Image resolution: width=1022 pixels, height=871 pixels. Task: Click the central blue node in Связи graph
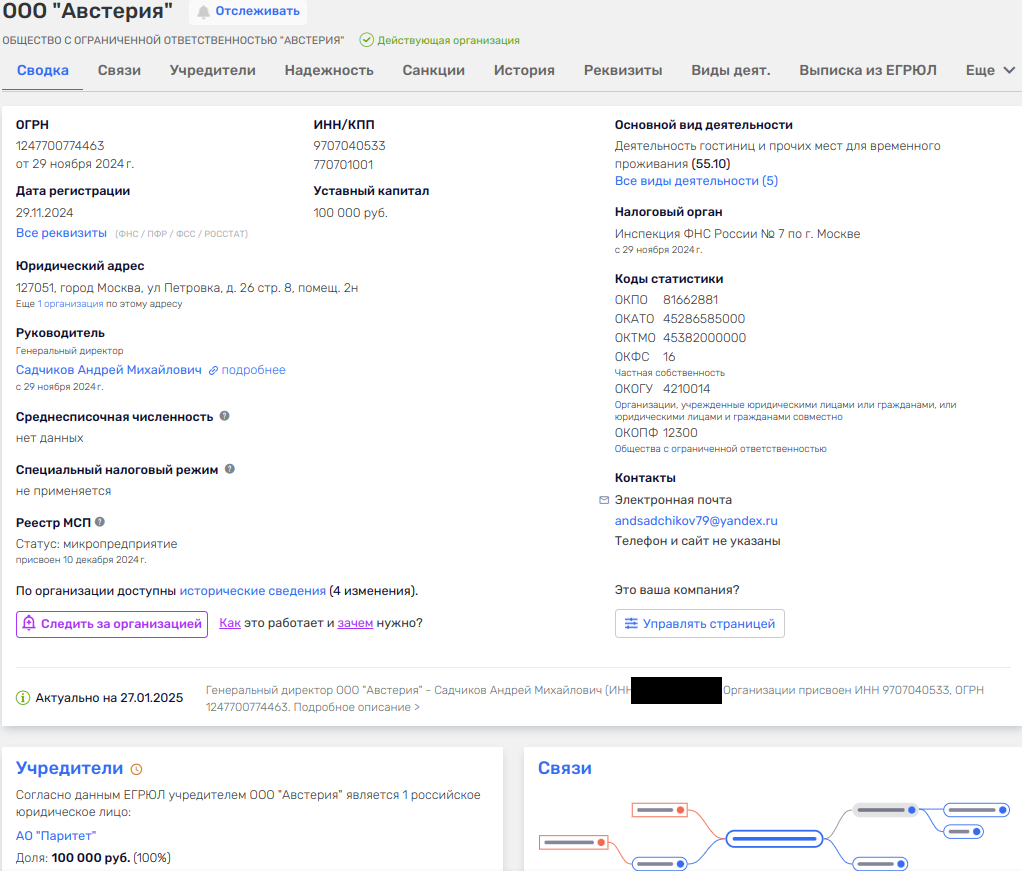pyautogui.click(x=774, y=838)
